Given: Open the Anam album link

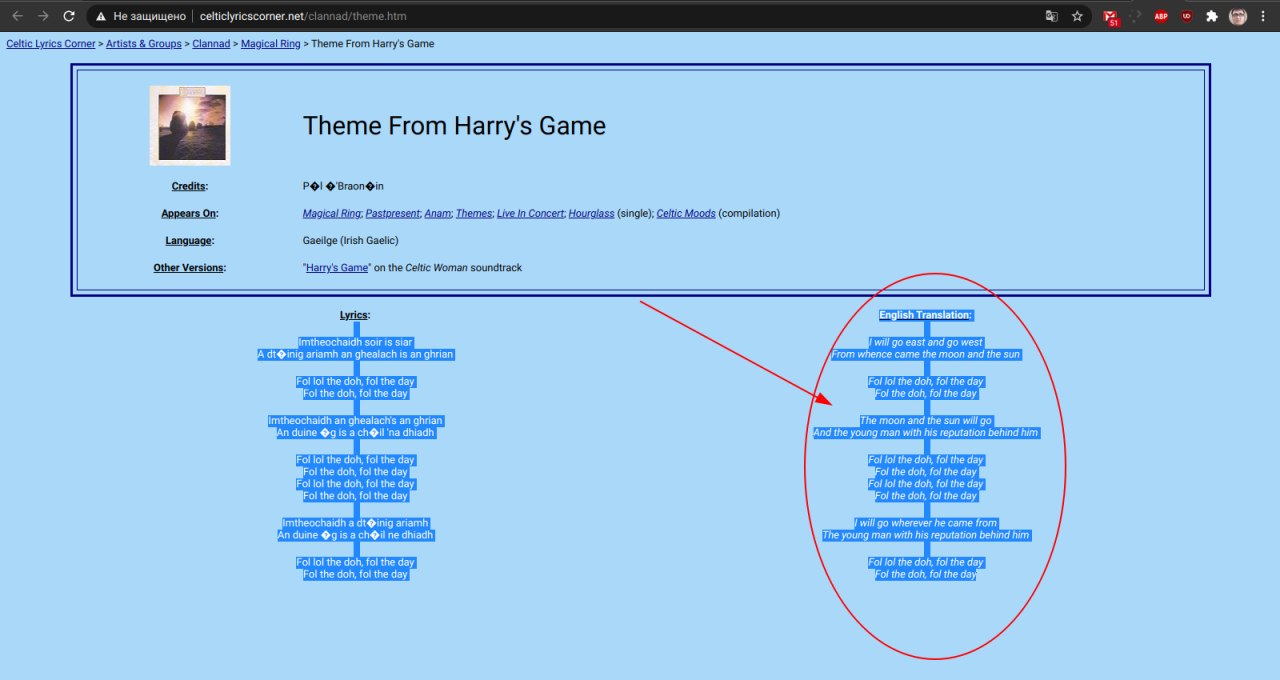Looking at the screenshot, I should (x=437, y=213).
